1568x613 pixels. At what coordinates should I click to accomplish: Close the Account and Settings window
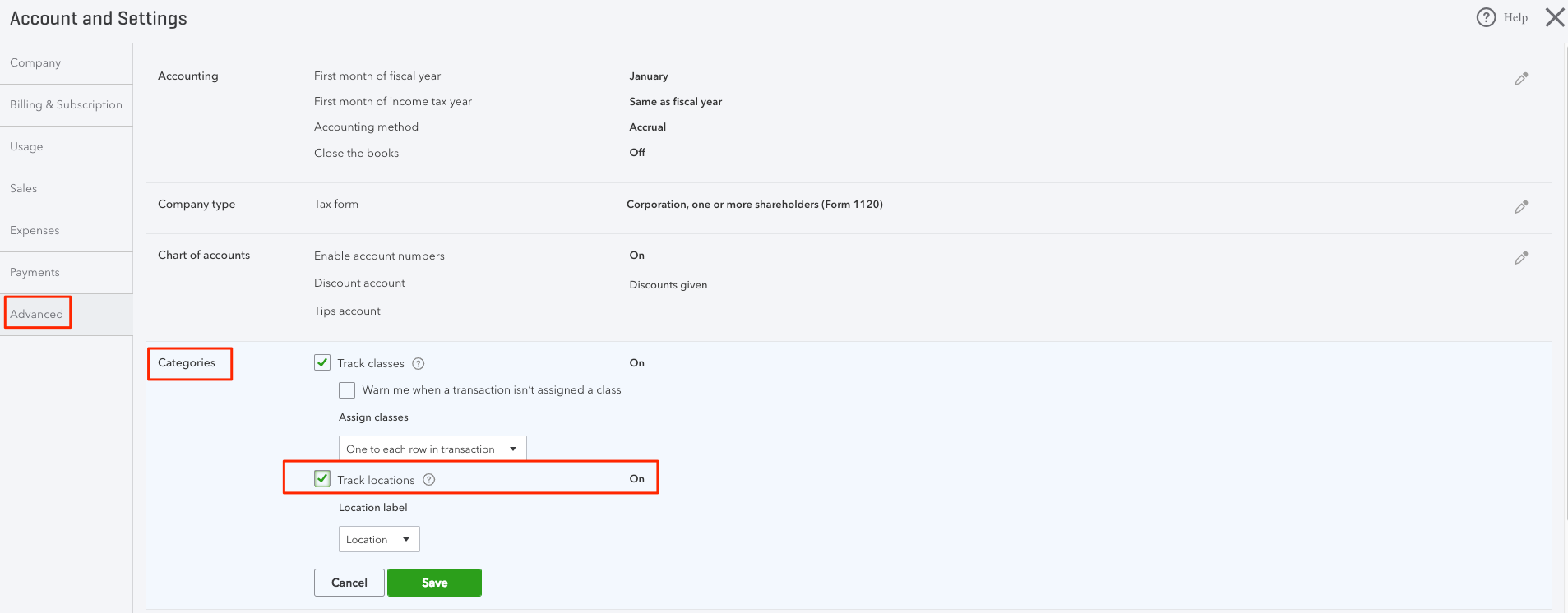pyautogui.click(x=1554, y=17)
